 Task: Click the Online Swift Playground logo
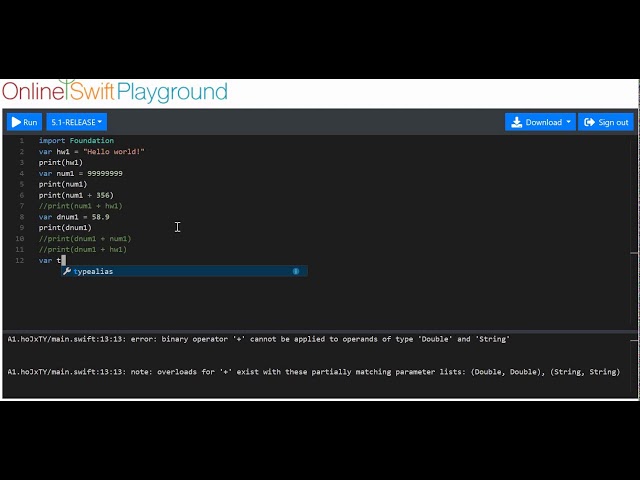(x=115, y=91)
